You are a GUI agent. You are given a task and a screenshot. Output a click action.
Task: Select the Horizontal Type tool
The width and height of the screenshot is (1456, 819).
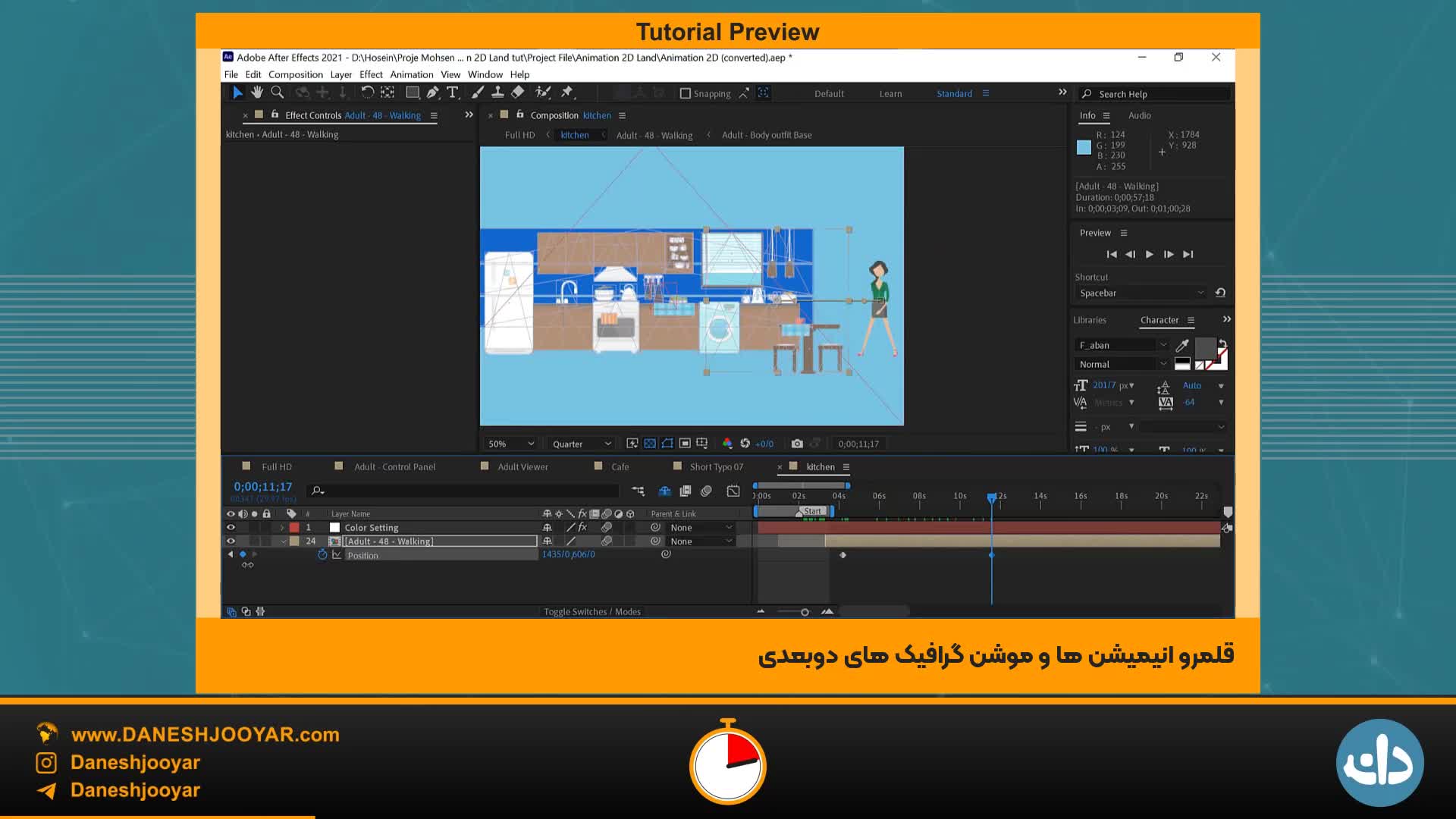(x=453, y=93)
